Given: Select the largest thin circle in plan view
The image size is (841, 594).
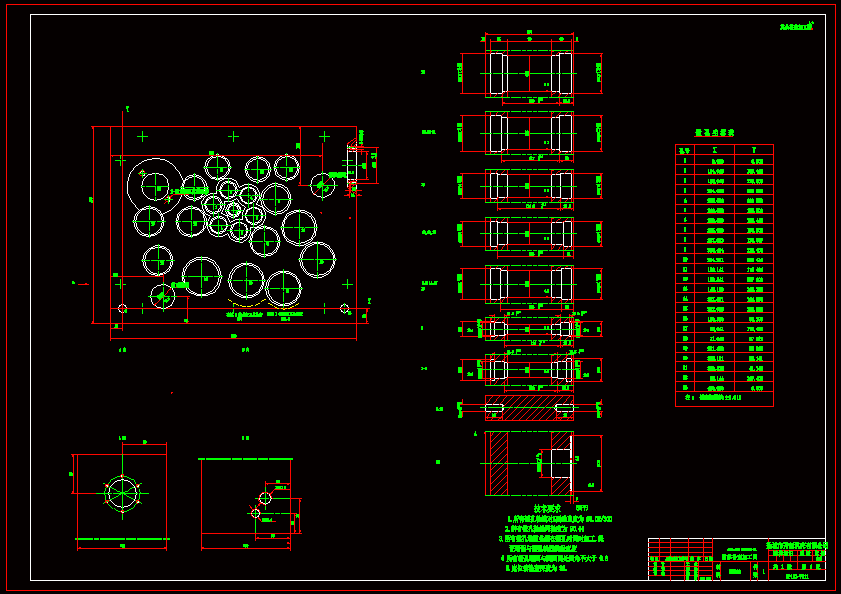Looking at the screenshot, I should [155, 186].
